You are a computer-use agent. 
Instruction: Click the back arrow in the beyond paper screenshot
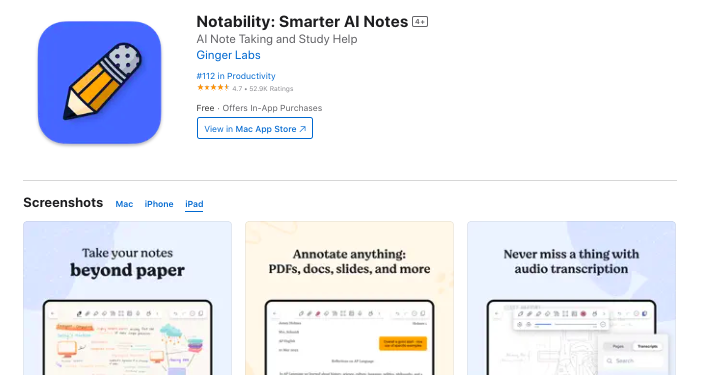tap(52, 313)
